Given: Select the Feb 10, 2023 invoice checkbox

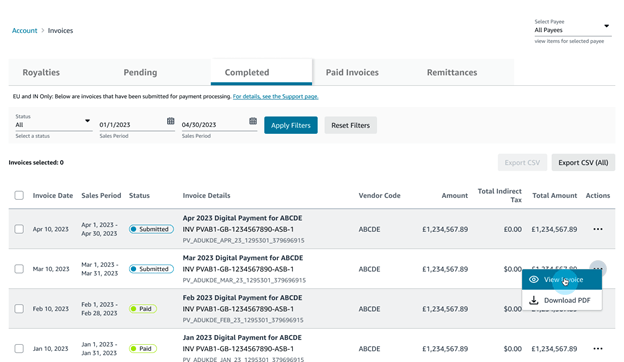Looking at the screenshot, I should pos(19,309).
